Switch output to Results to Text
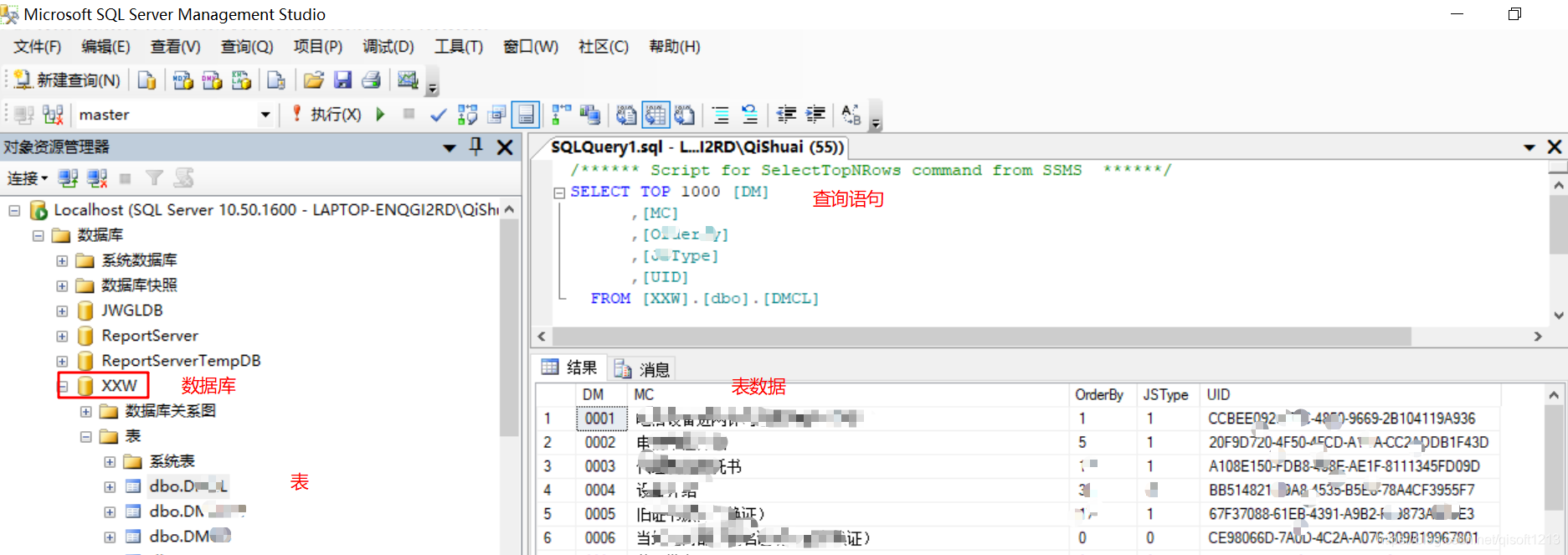 (x=626, y=115)
